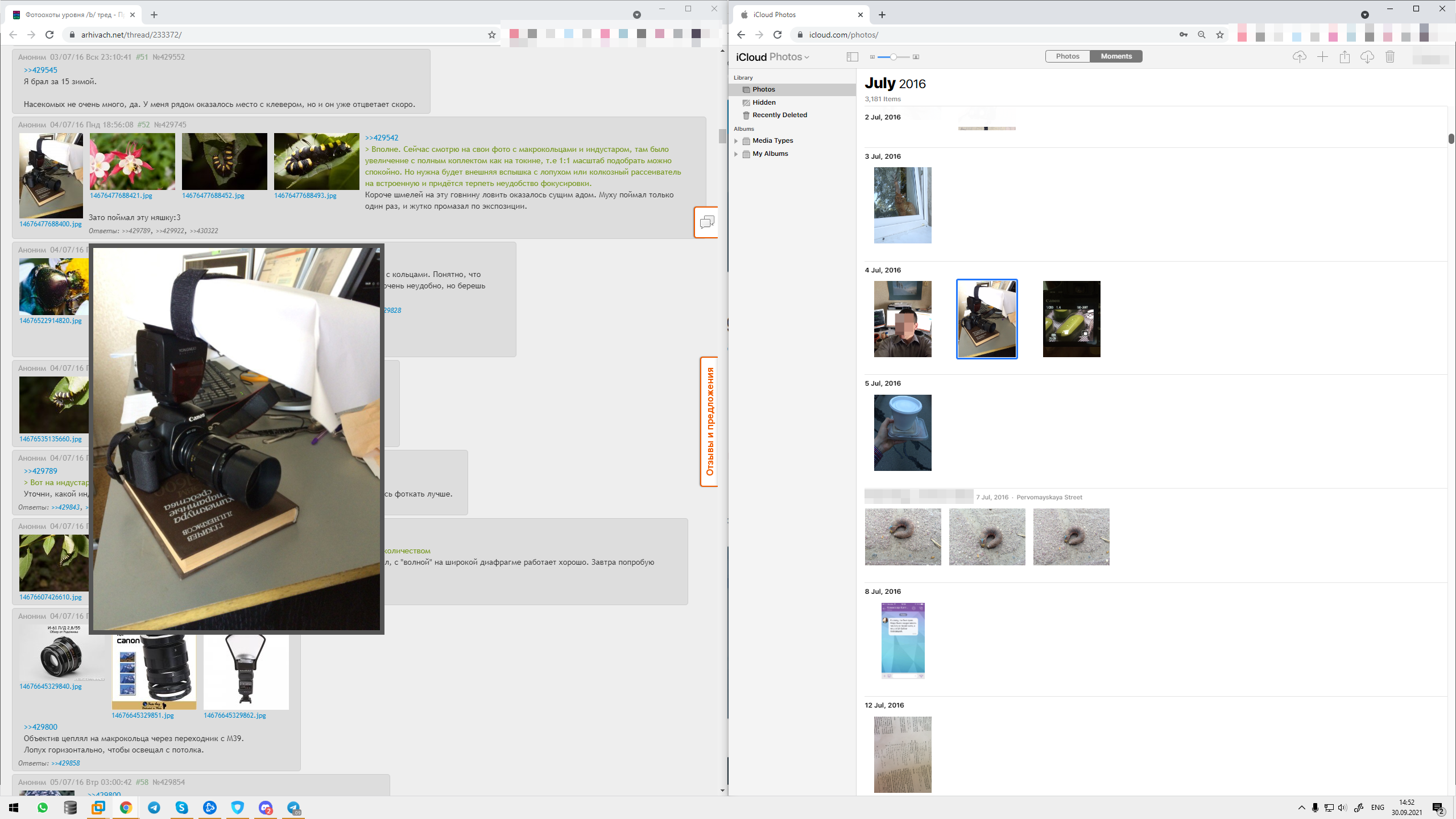Screen dimensions: 1456x819
Task: Click the upload to iCloud icon
Action: [1299, 57]
